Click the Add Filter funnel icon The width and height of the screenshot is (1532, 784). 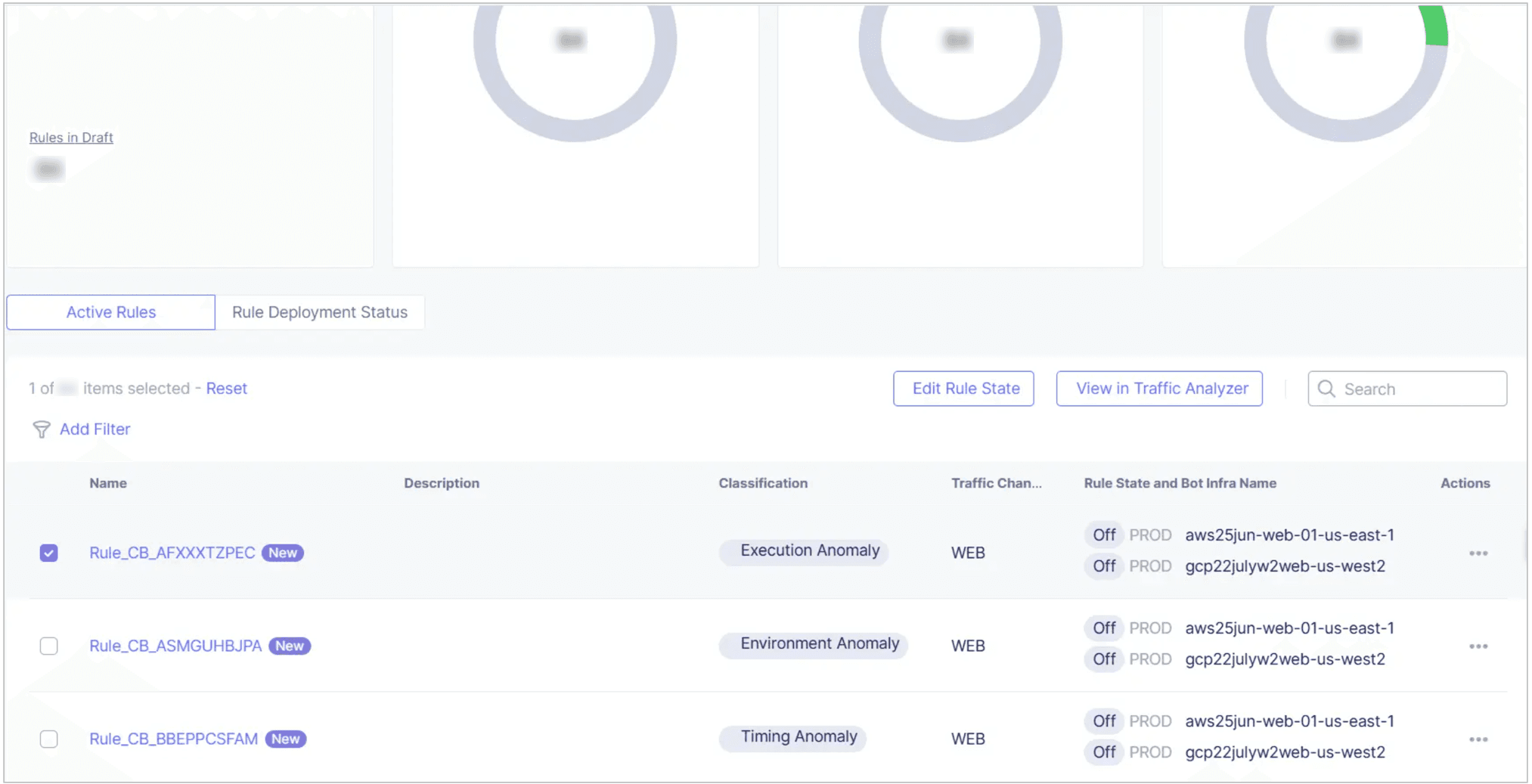coord(42,429)
